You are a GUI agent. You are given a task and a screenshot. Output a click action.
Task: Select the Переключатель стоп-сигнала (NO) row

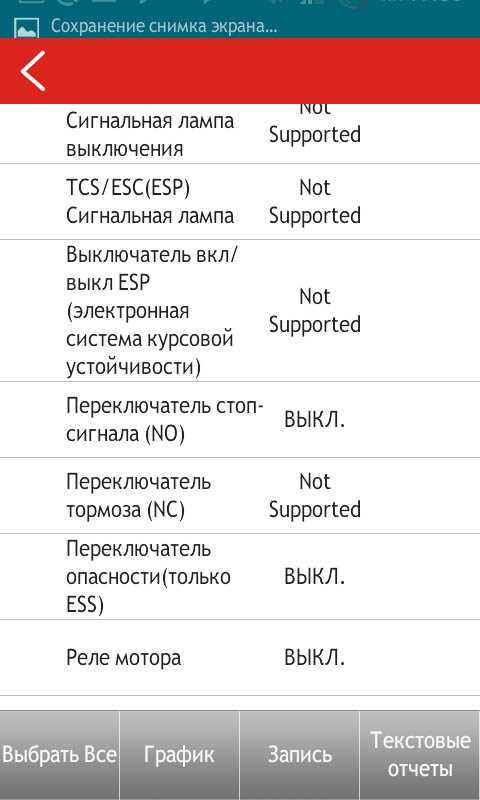(x=240, y=419)
